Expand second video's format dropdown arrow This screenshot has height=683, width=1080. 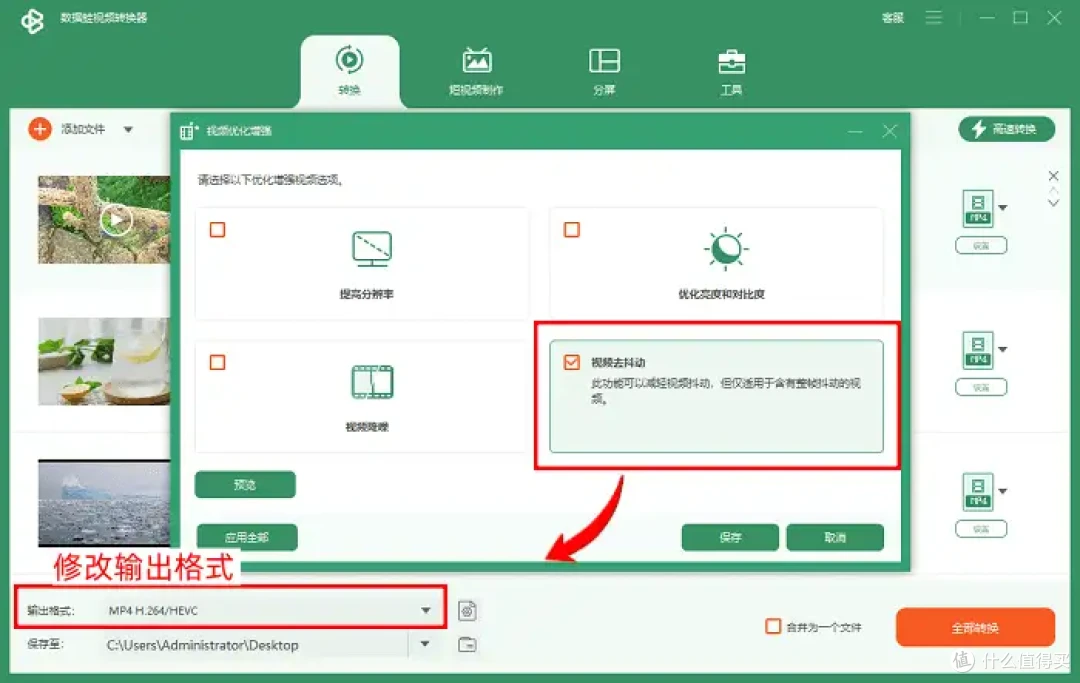point(1003,350)
